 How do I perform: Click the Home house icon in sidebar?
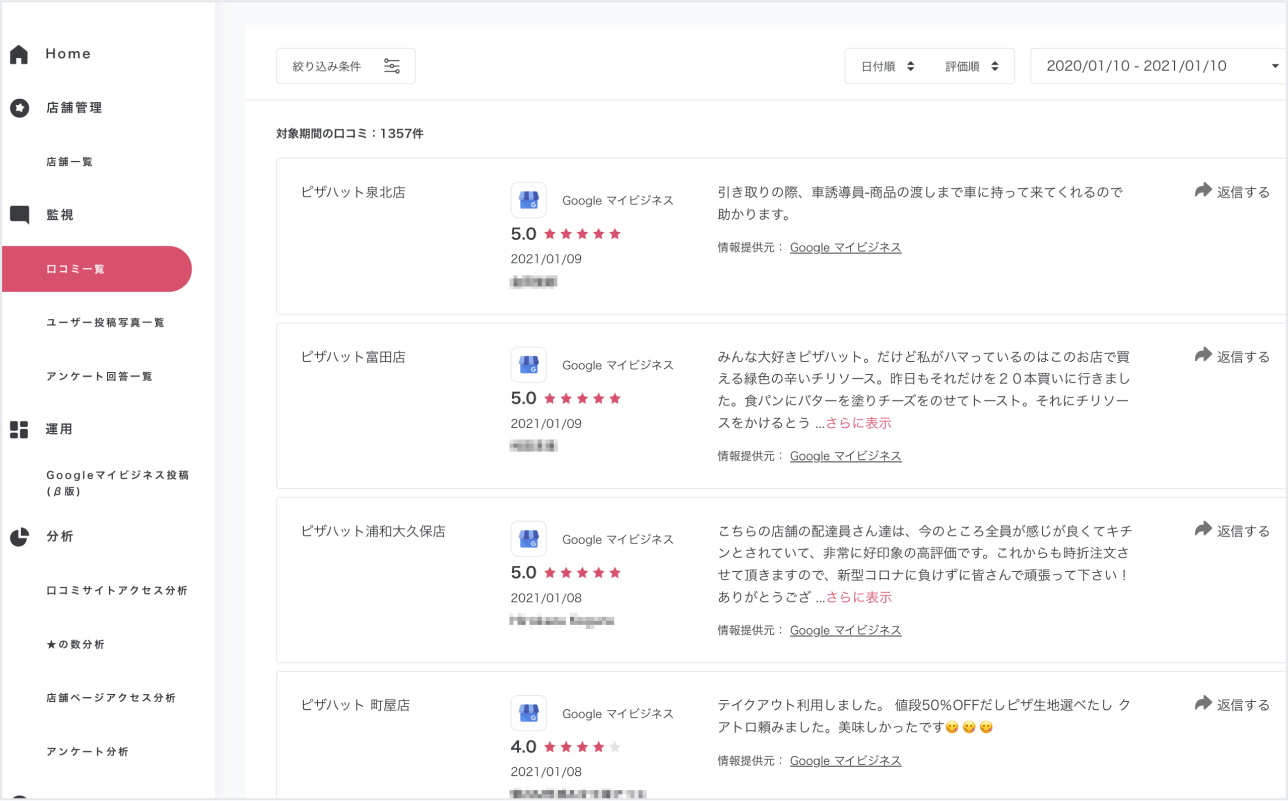[x=19, y=54]
